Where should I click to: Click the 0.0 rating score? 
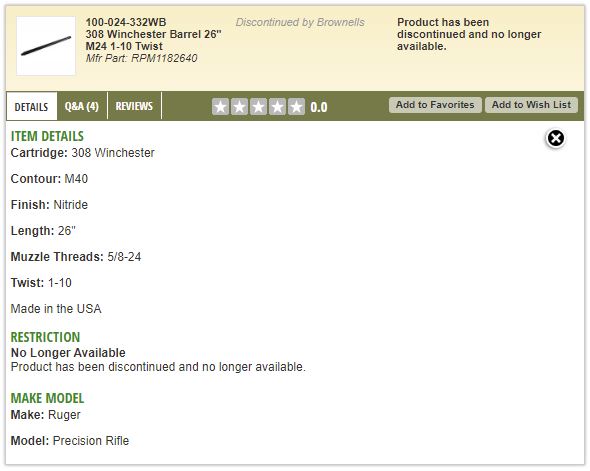coord(319,108)
